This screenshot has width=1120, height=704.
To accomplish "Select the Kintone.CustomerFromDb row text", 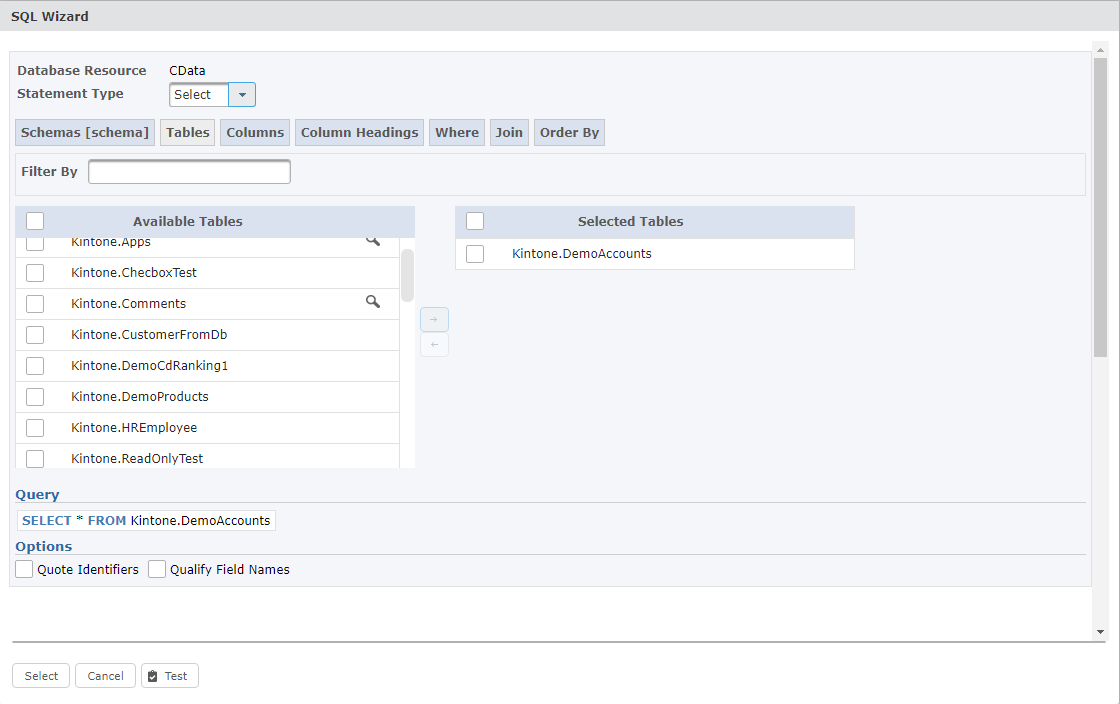I will [149, 335].
